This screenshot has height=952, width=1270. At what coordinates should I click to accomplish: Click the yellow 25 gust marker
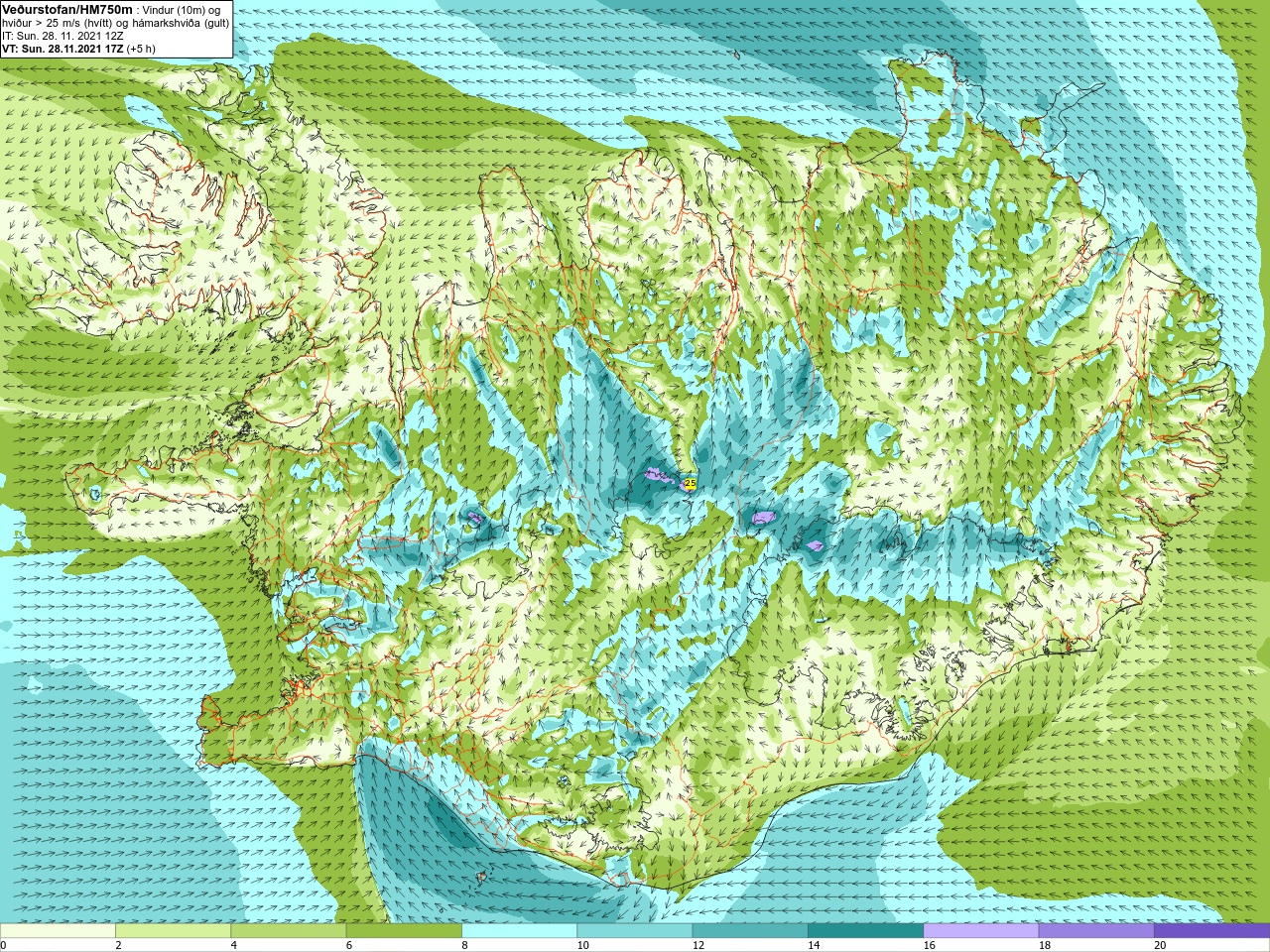[x=690, y=483]
